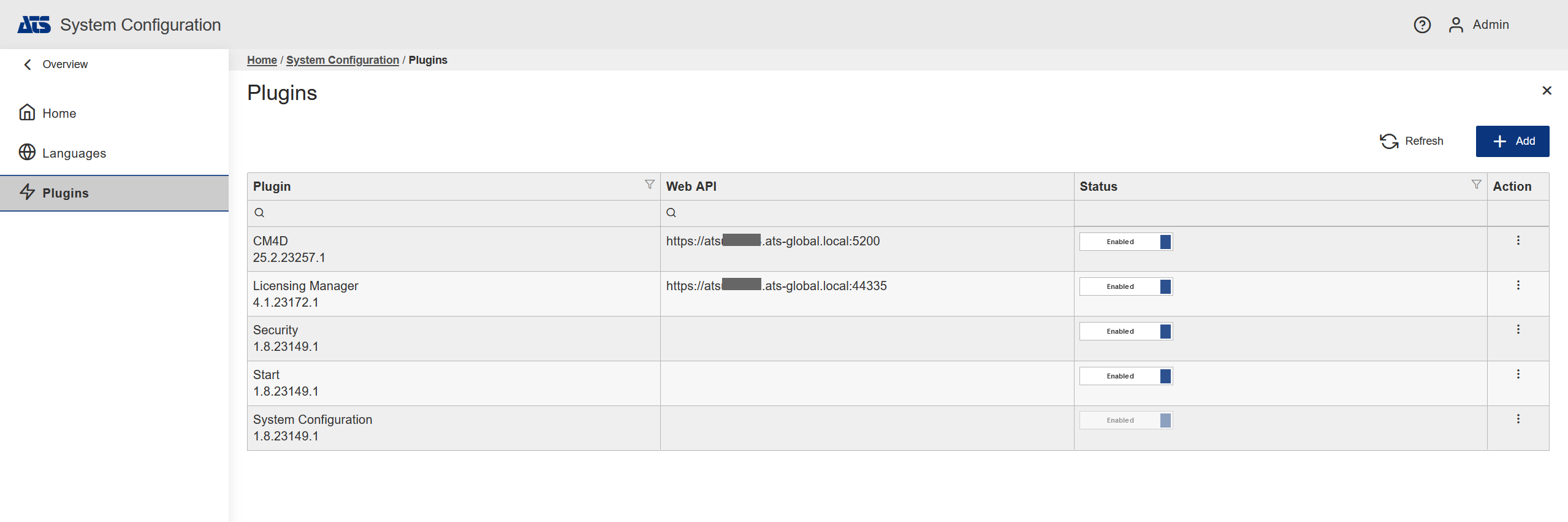Click the Languages globe icon in sidebar

tap(27, 152)
